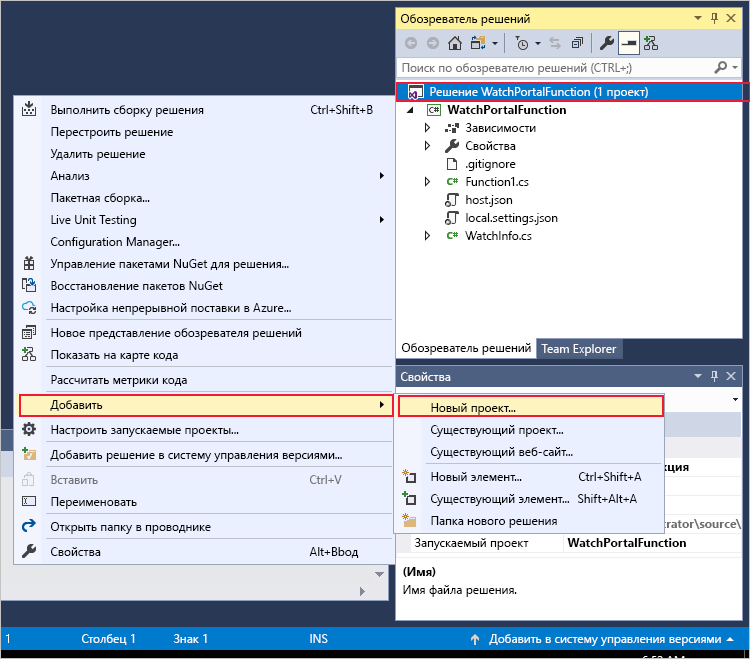Click the Sync with Active Document arrows icon
The image size is (750, 659).
coord(555,44)
